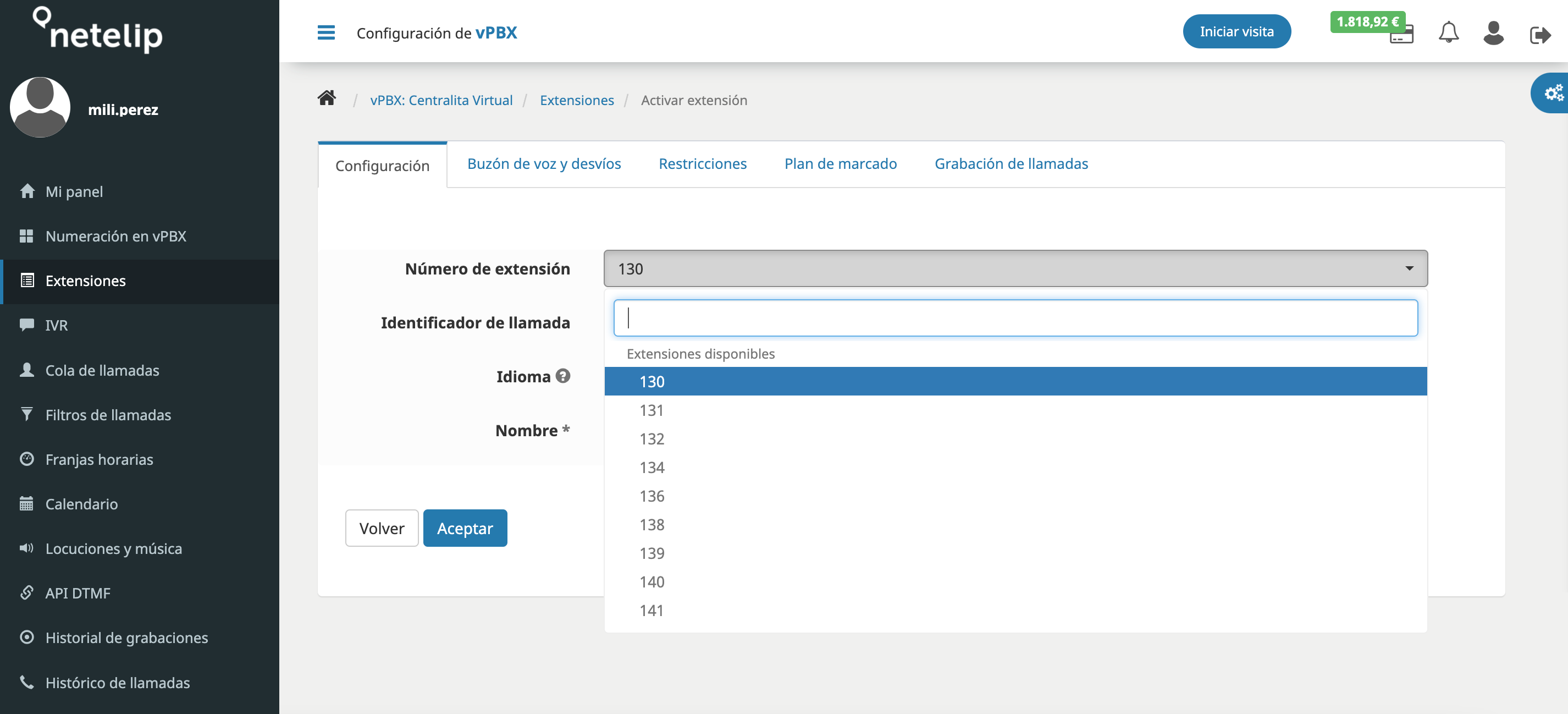Choose extension 140 from list

[x=1015, y=581]
